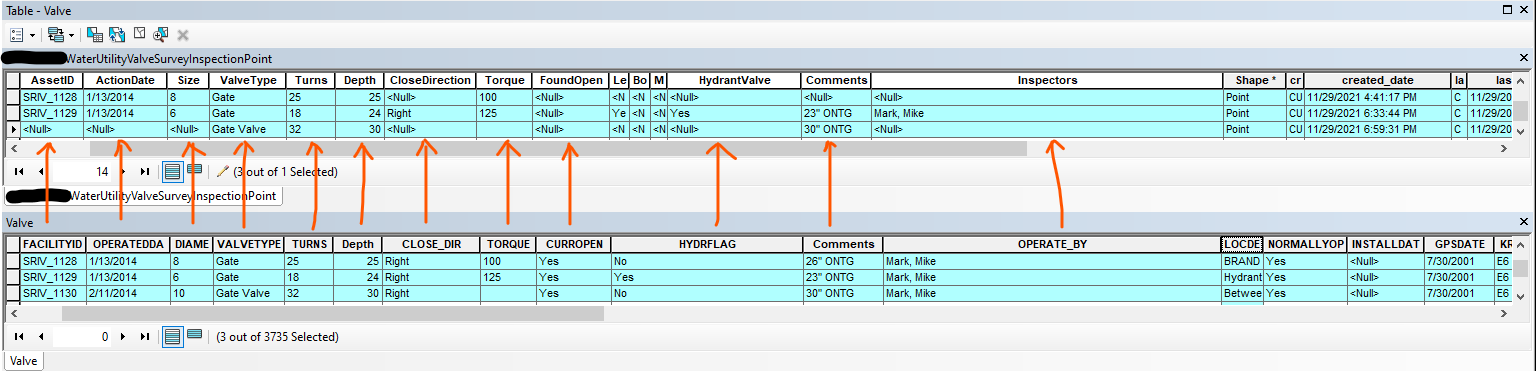
Task: Click the record number field showing 14
Action: click(x=83, y=171)
